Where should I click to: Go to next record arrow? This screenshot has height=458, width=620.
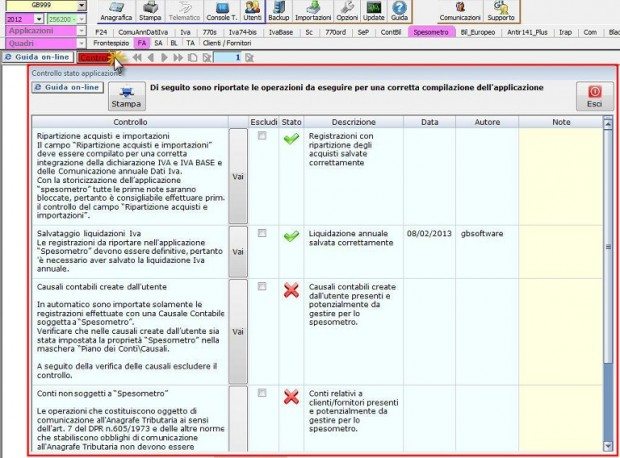point(164,58)
